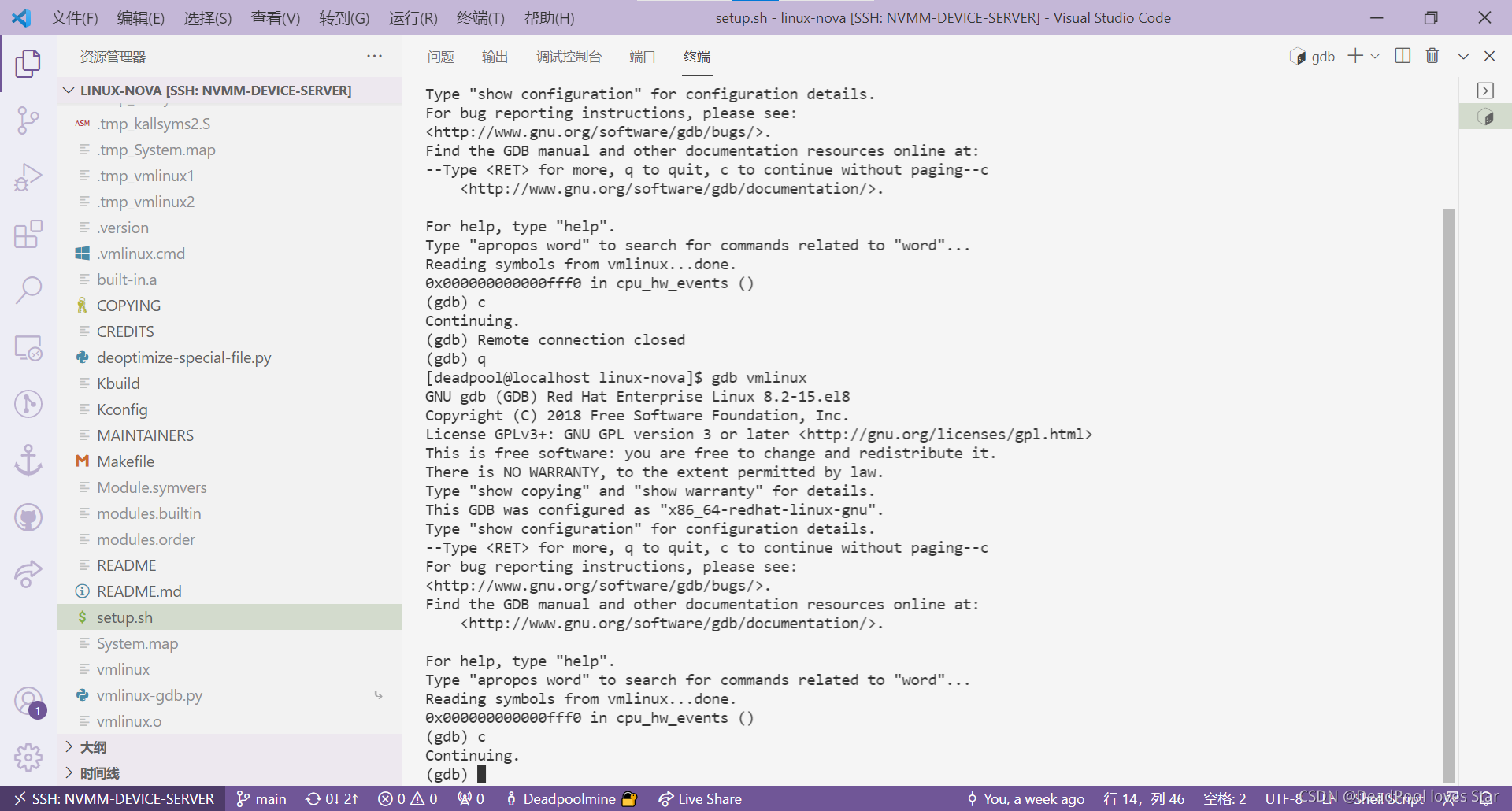Open the Kconfig file

pos(229,409)
